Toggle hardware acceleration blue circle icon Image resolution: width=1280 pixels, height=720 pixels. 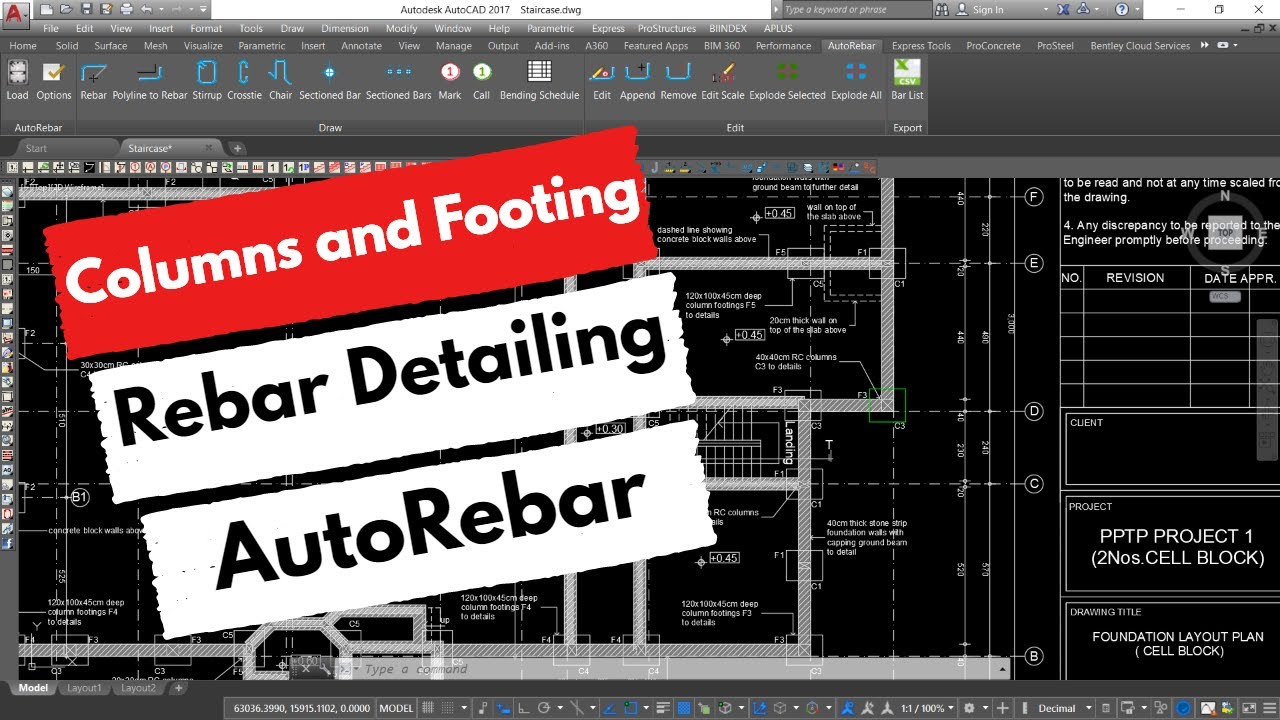(x=1183, y=708)
